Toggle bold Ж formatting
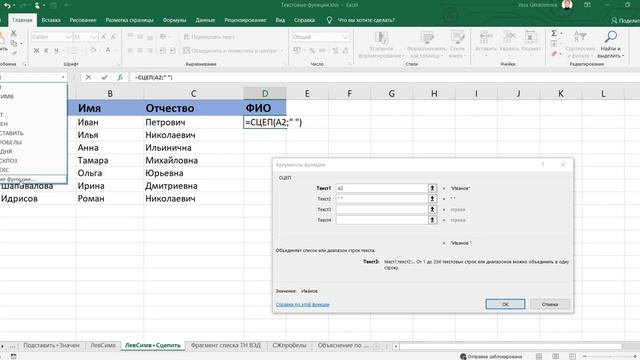The width and height of the screenshot is (640, 360). pyautogui.click(x=36, y=51)
